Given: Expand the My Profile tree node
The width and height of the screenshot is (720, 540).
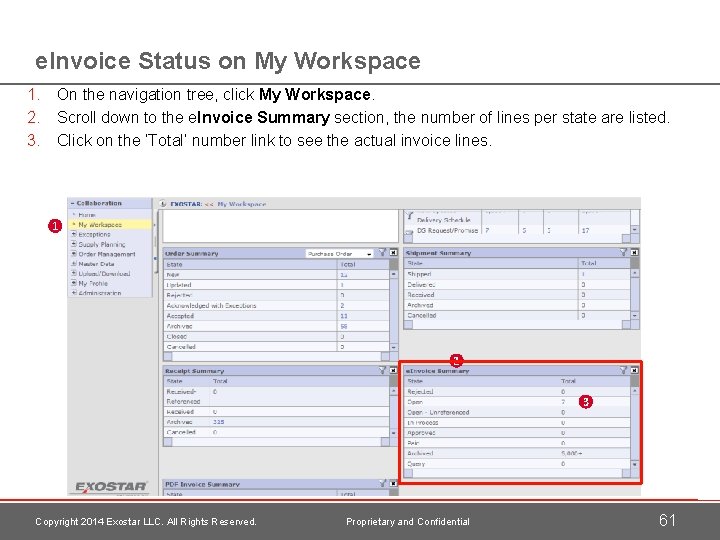Looking at the screenshot, I should click(x=73, y=283).
